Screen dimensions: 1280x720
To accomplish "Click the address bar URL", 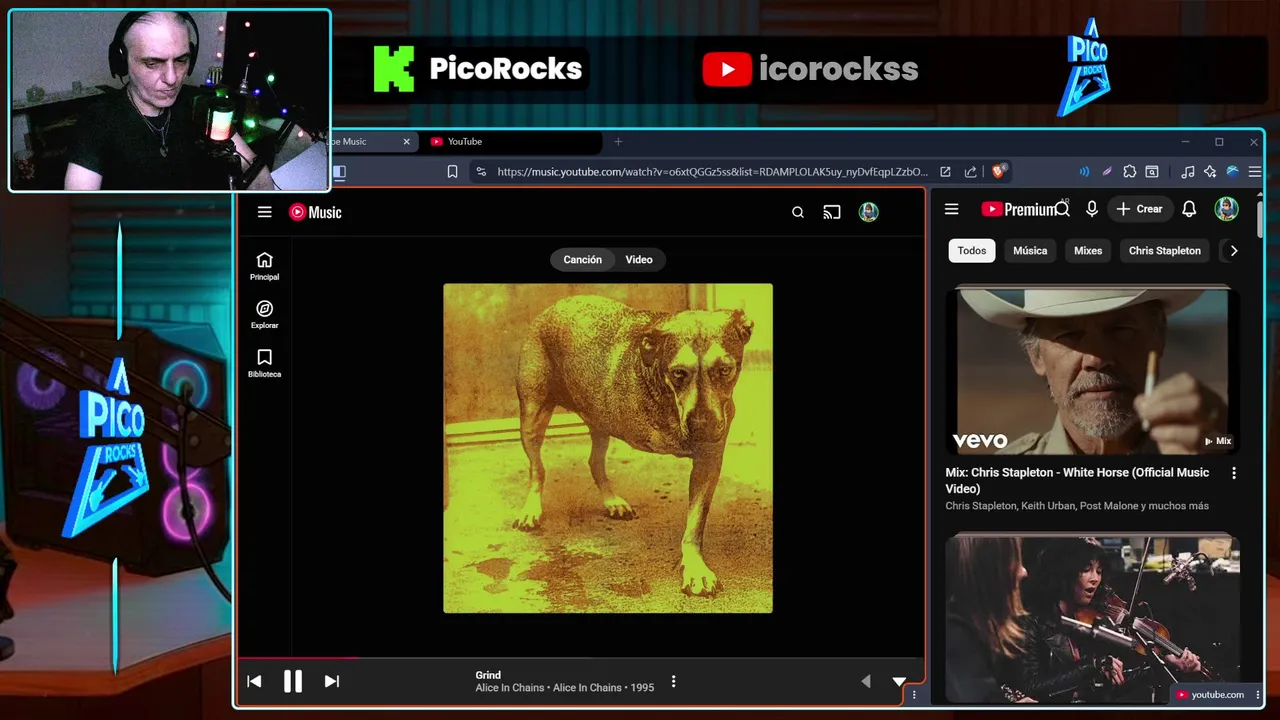I will [712, 172].
